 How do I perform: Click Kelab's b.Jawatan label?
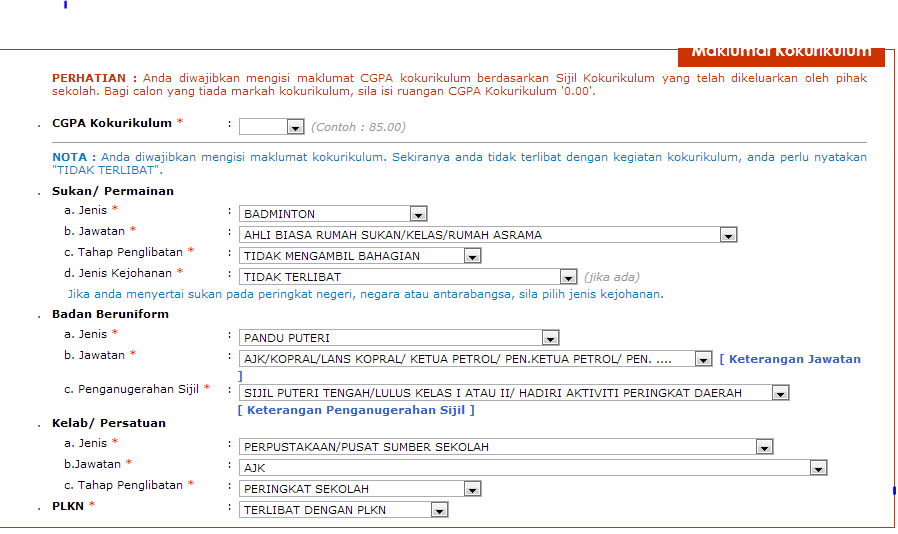pos(92,465)
